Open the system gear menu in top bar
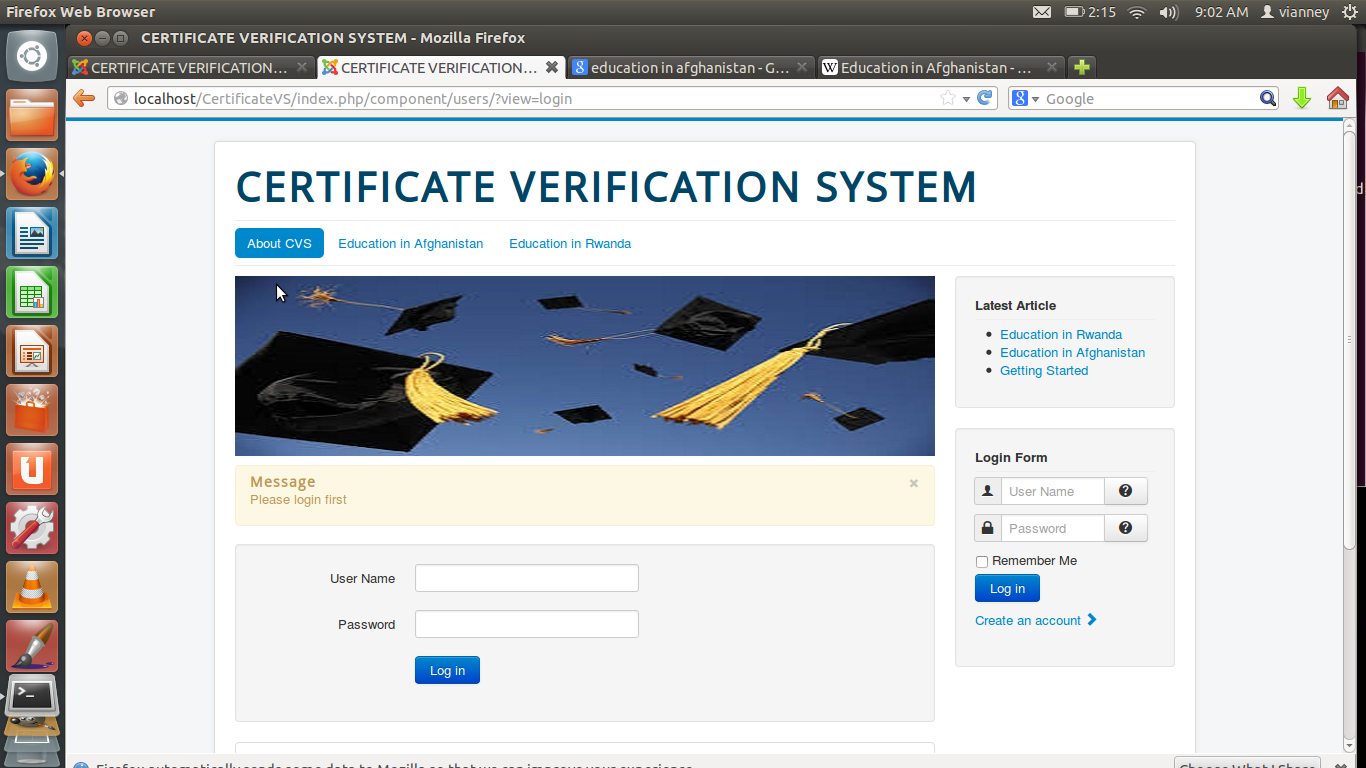 coord(1349,12)
